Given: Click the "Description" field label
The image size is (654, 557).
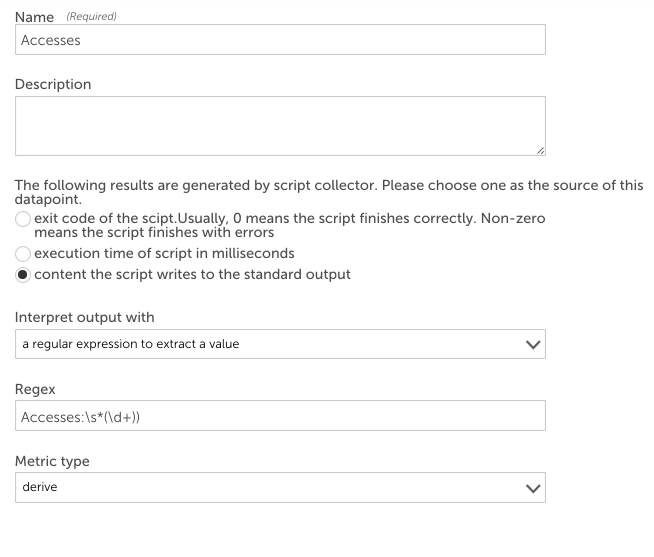Looking at the screenshot, I should click(53, 84).
